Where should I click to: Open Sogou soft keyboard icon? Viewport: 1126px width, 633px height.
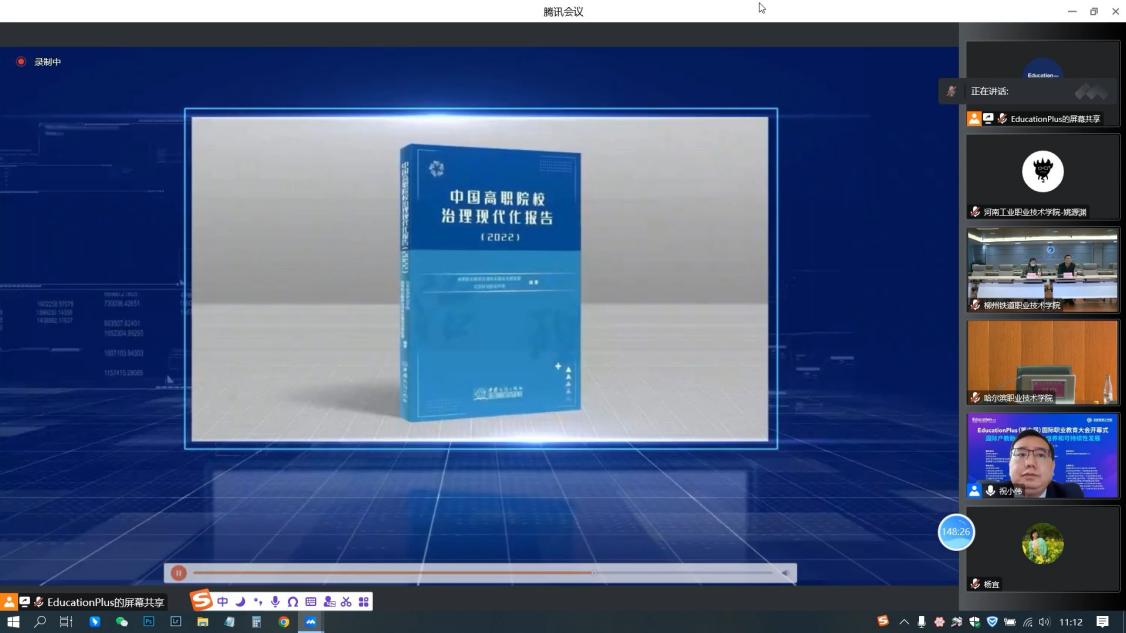point(311,602)
